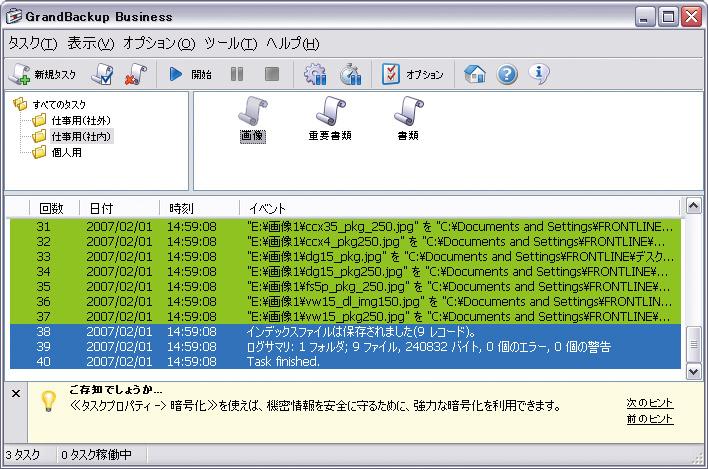Close the hint panel with the X
708x469 pixels.
point(16,394)
